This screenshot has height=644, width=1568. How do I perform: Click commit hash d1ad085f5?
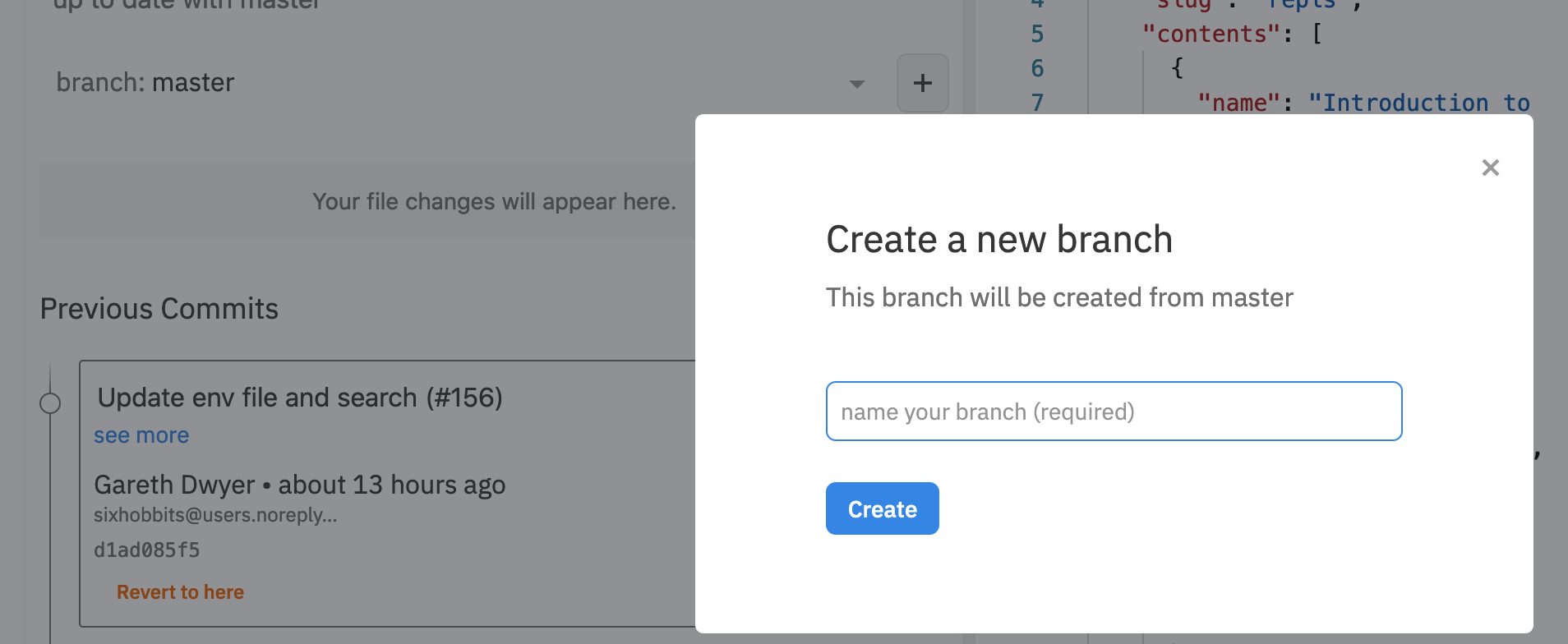tap(147, 550)
